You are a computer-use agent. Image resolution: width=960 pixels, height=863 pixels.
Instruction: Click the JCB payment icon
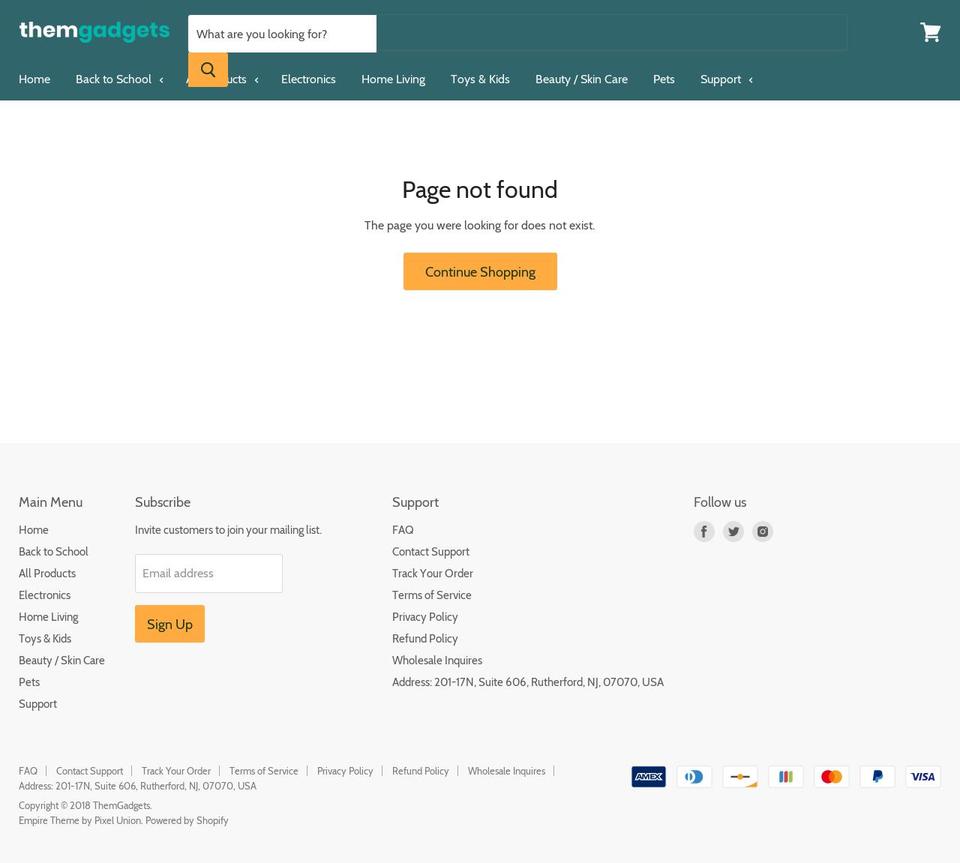(x=786, y=777)
